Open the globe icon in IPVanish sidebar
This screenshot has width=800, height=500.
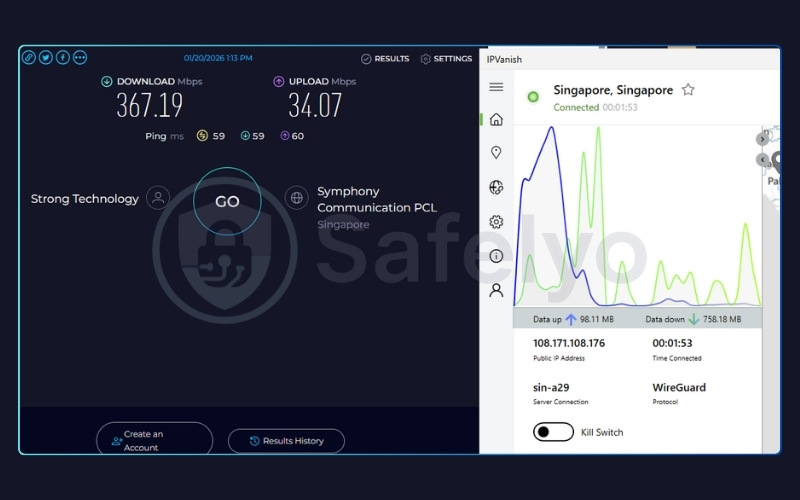[496, 187]
